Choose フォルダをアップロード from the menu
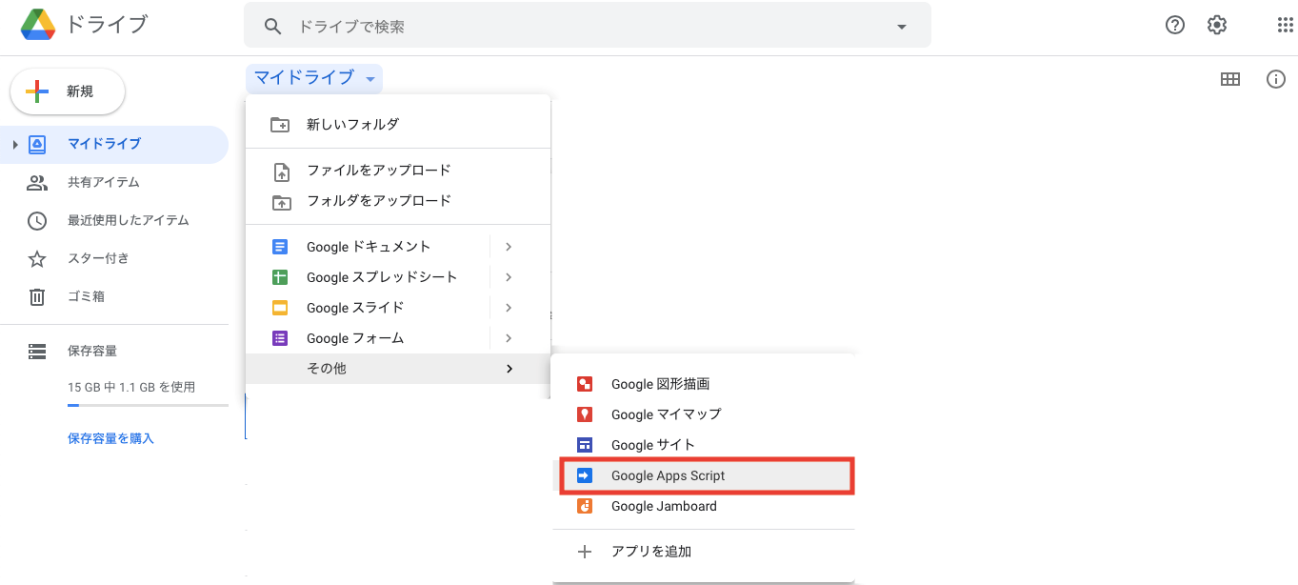 point(398,201)
